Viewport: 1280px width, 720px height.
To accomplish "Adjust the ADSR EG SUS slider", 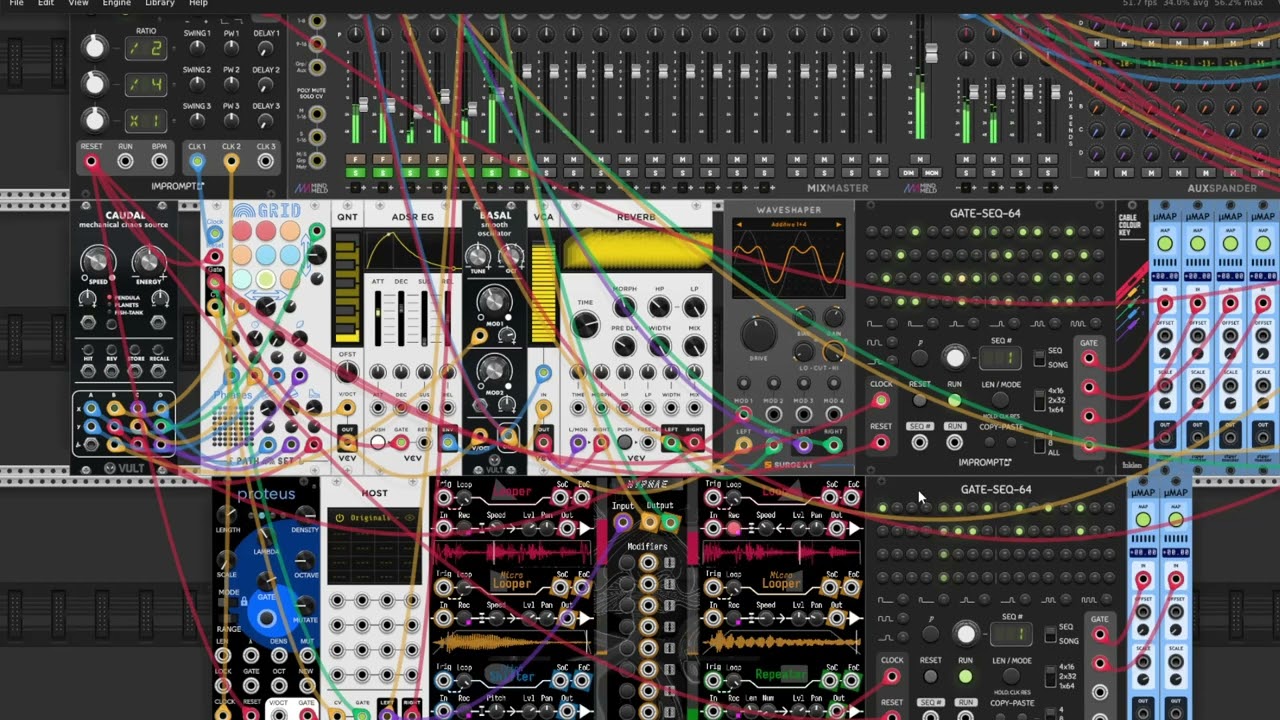I will coord(424,319).
